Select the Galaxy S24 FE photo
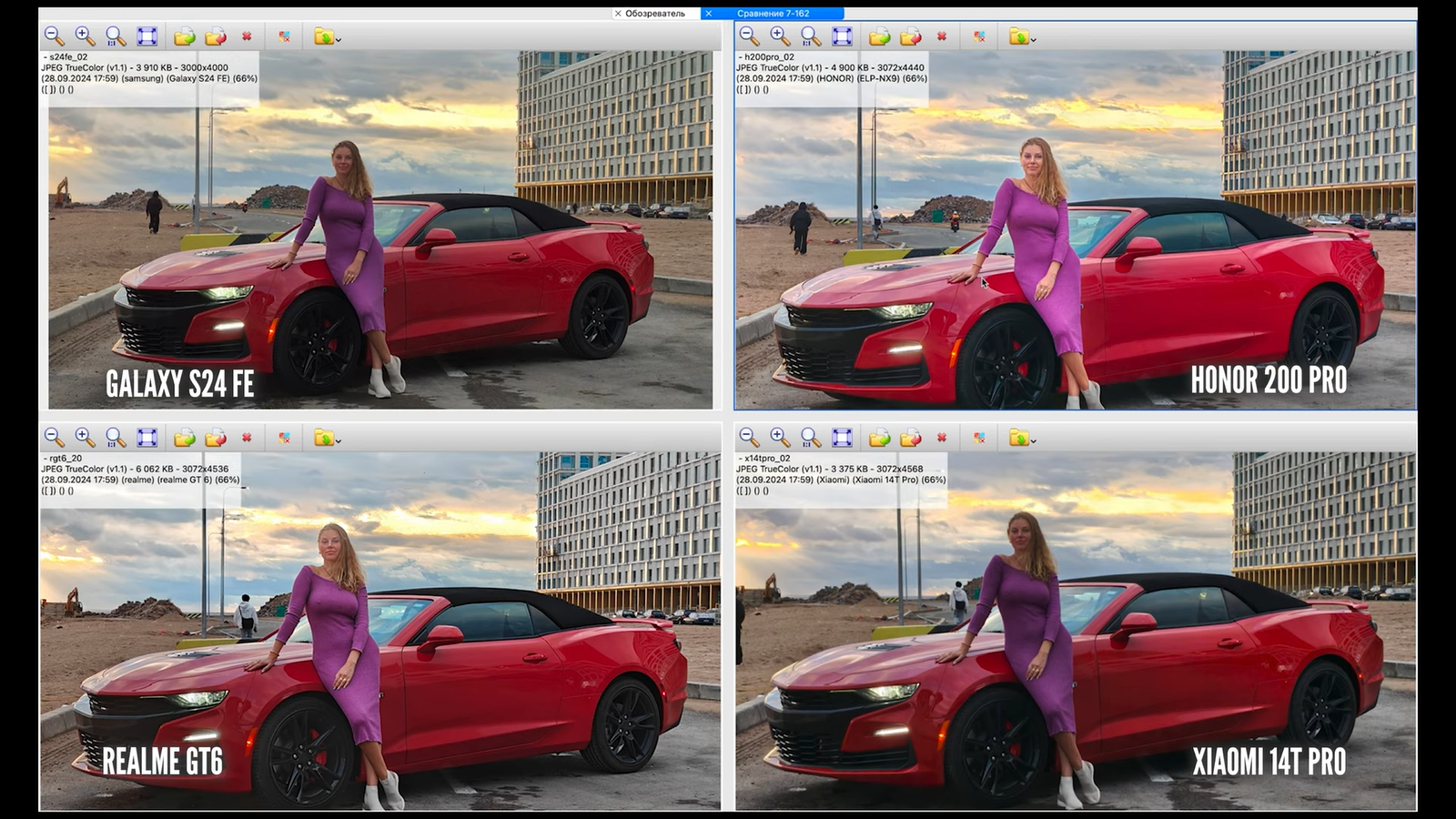The image size is (1456, 819). pos(382,255)
